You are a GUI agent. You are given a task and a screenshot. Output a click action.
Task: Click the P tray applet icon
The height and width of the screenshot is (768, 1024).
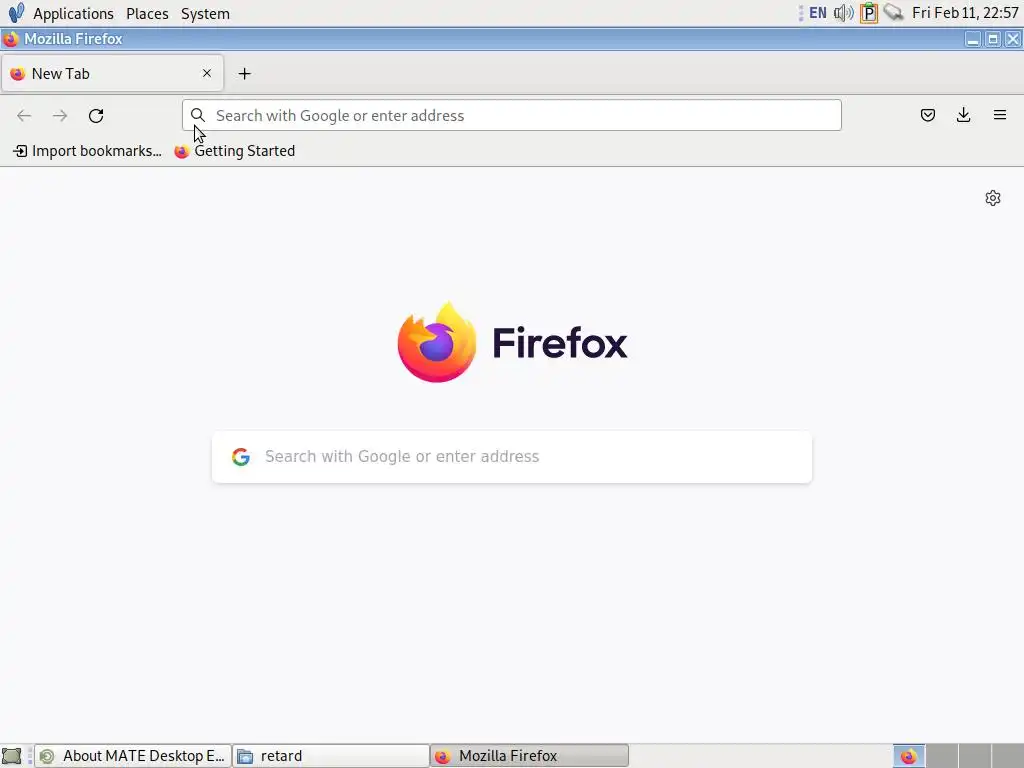point(869,13)
